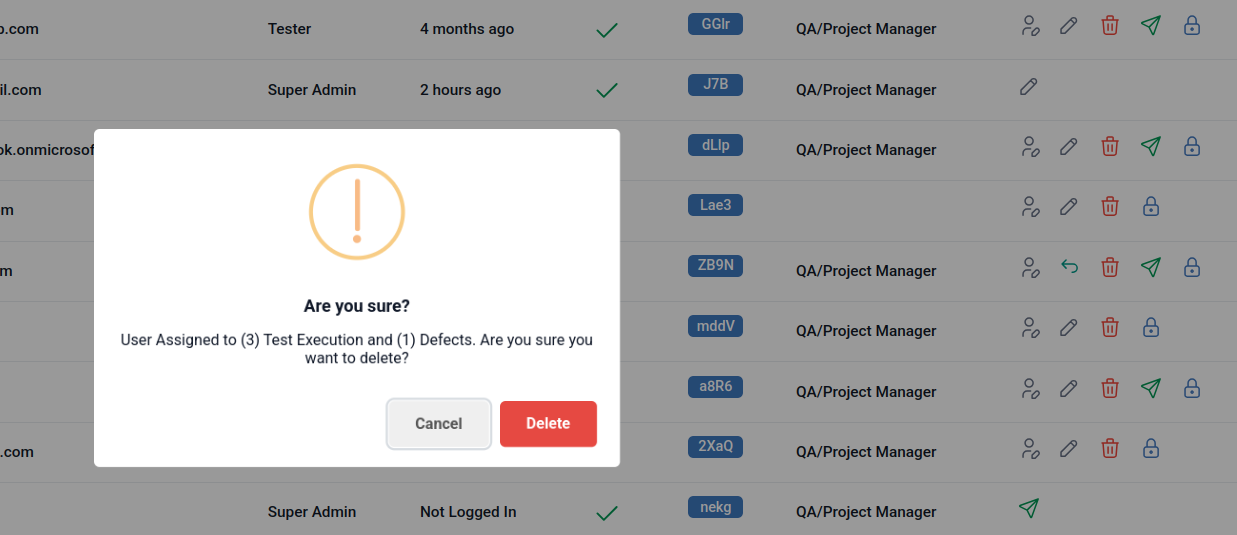Click the user role icon in the ZB9N row
This screenshot has width=1237, height=535.
1031,267
